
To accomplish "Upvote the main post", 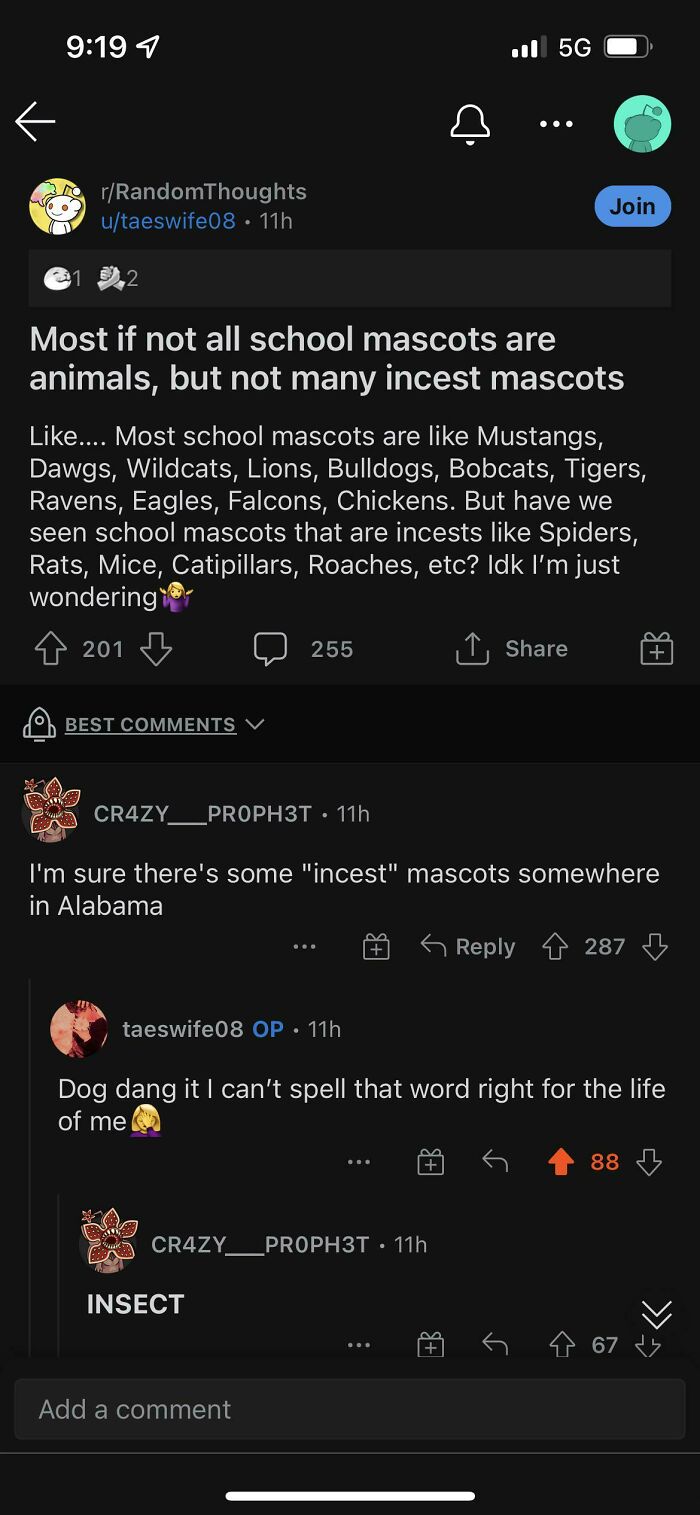I will pos(50,649).
